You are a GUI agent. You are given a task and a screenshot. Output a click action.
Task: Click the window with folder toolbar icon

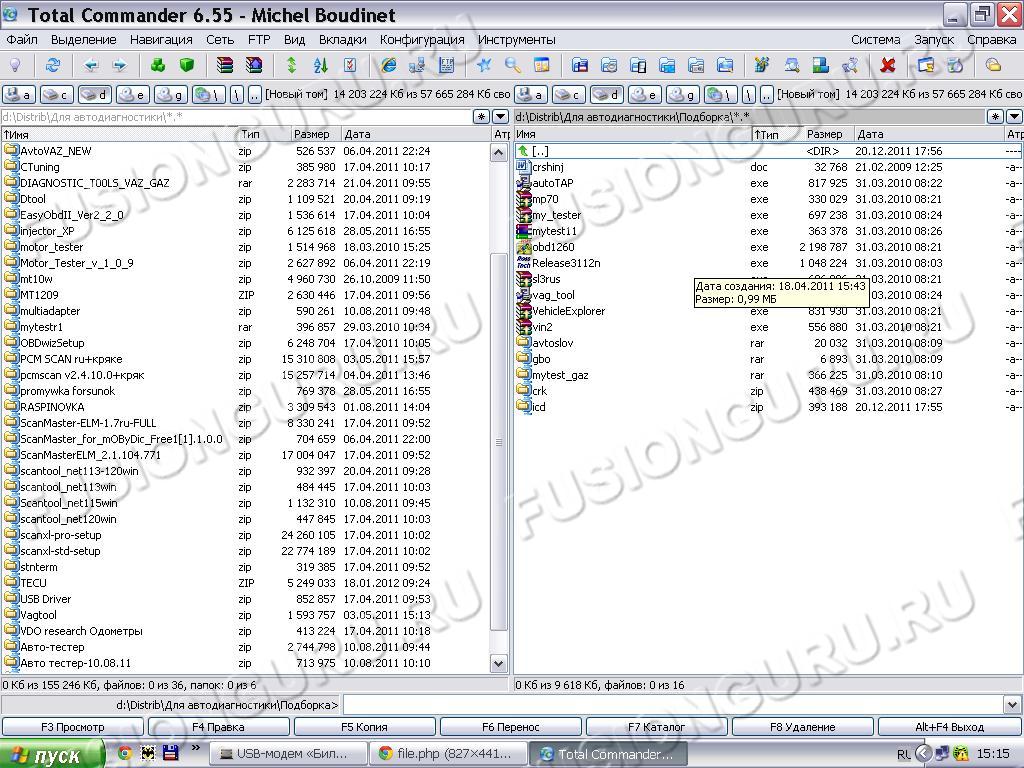[x=925, y=65]
